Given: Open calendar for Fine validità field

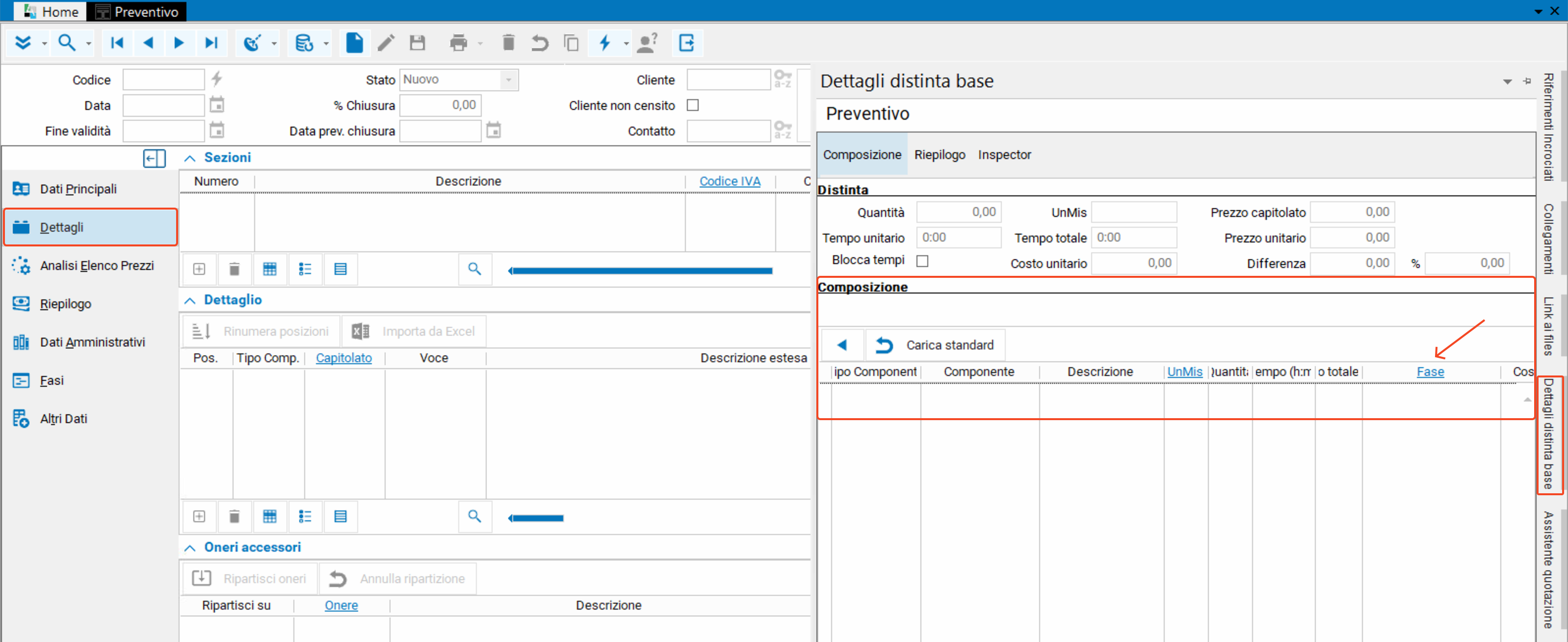Looking at the screenshot, I should pyautogui.click(x=217, y=130).
